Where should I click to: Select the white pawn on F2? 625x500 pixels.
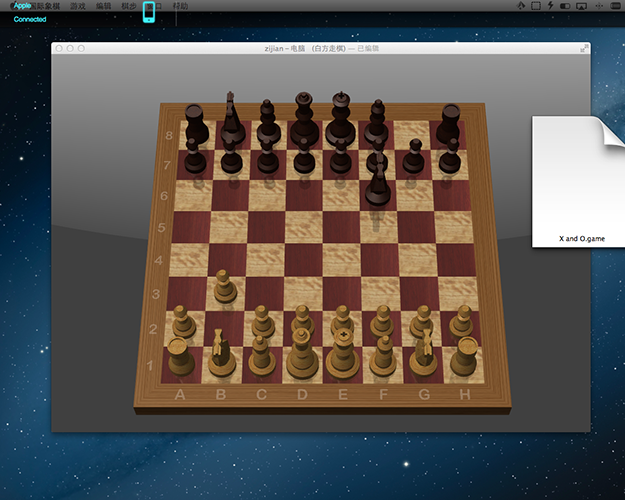coord(382,322)
